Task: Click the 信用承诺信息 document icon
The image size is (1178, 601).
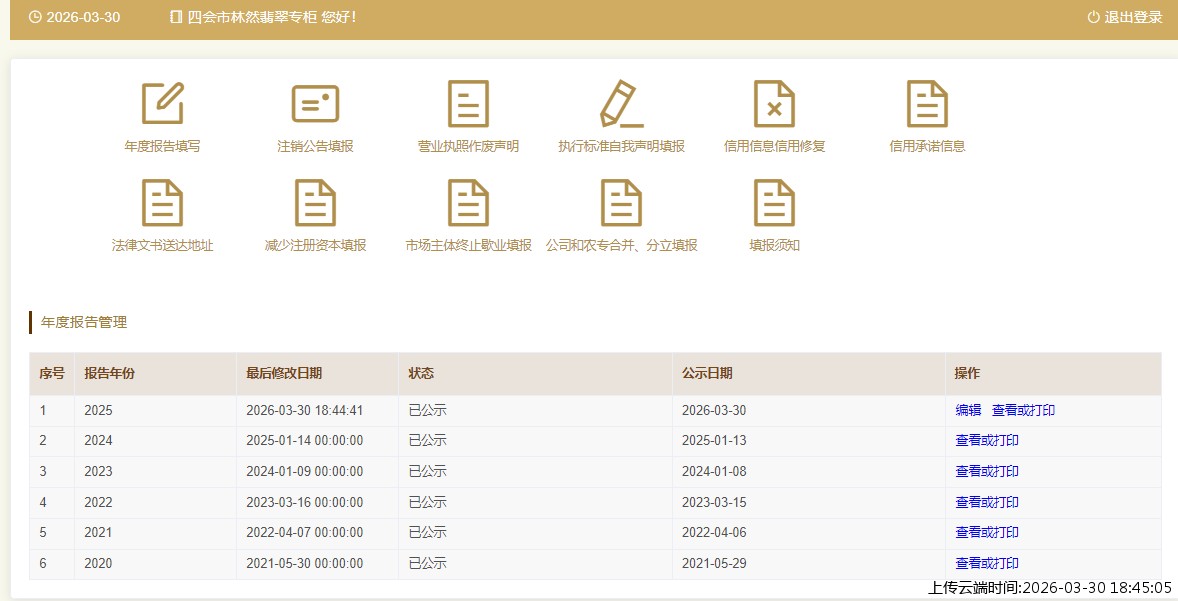Action: 927,104
